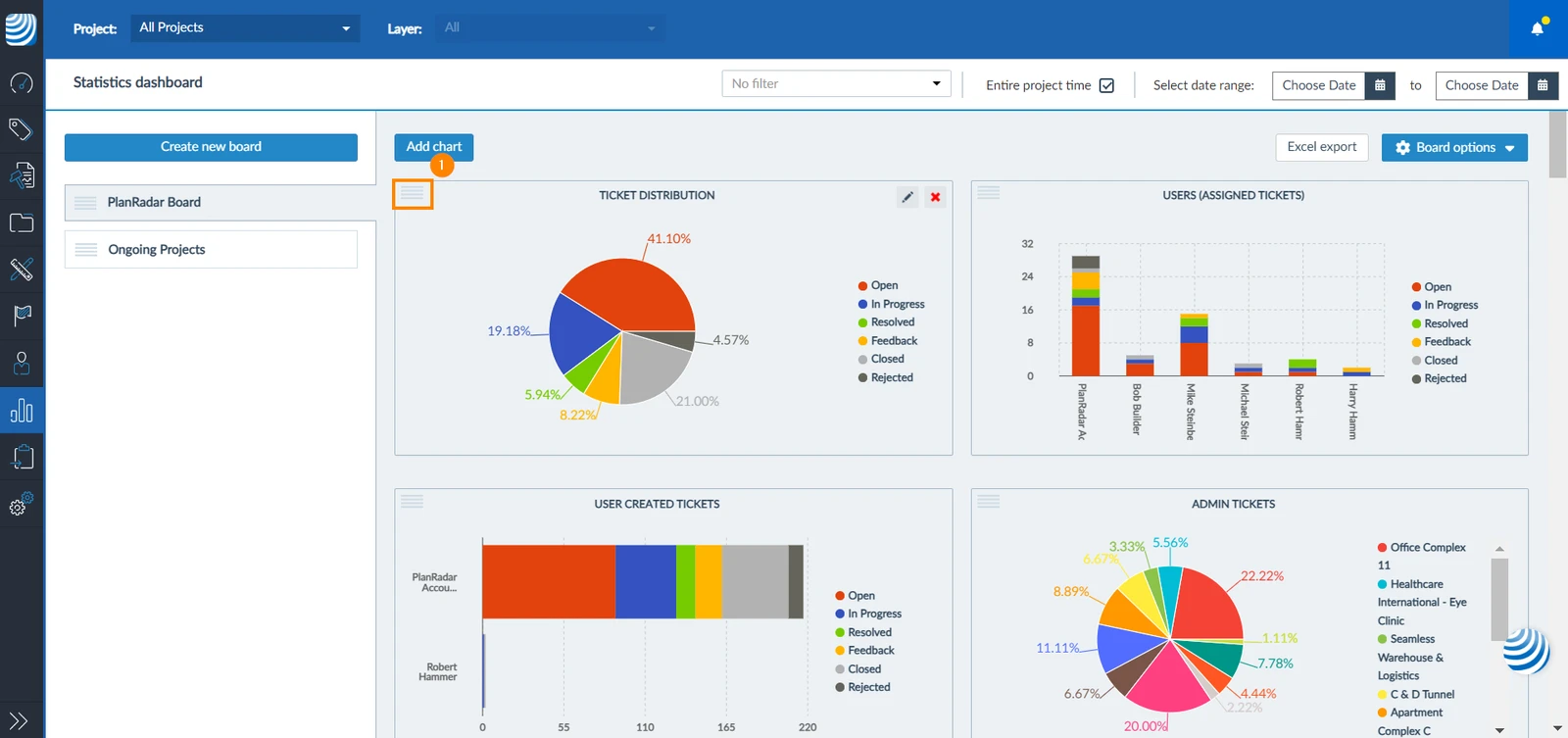1568x738 pixels.
Task: Toggle Office Complex 11 in Admin Tickets legend
Action: coord(1422,556)
